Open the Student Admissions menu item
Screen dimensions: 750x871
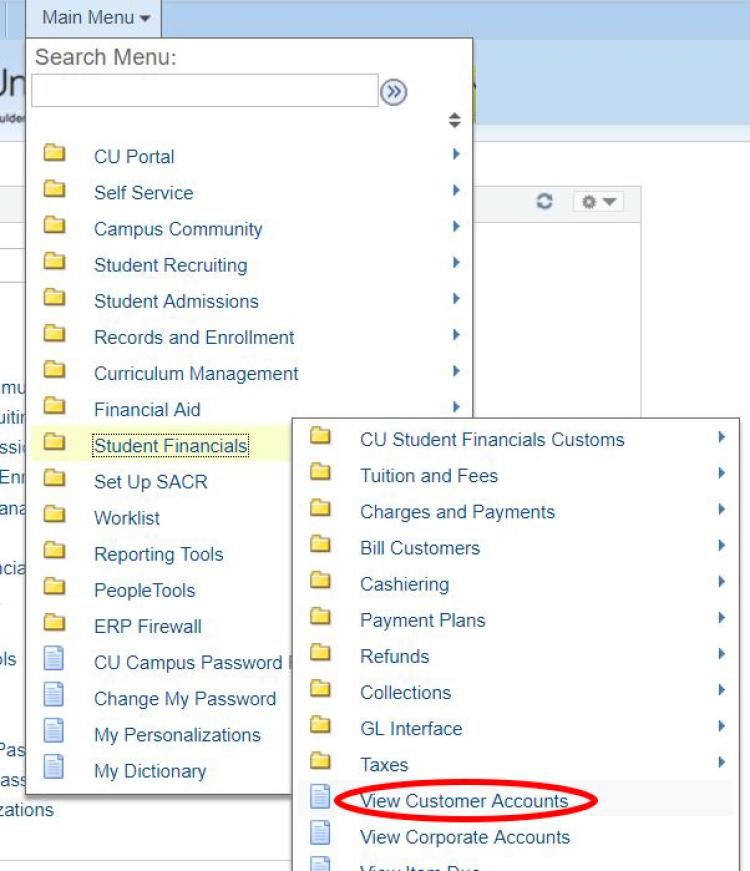pyautogui.click(x=176, y=301)
